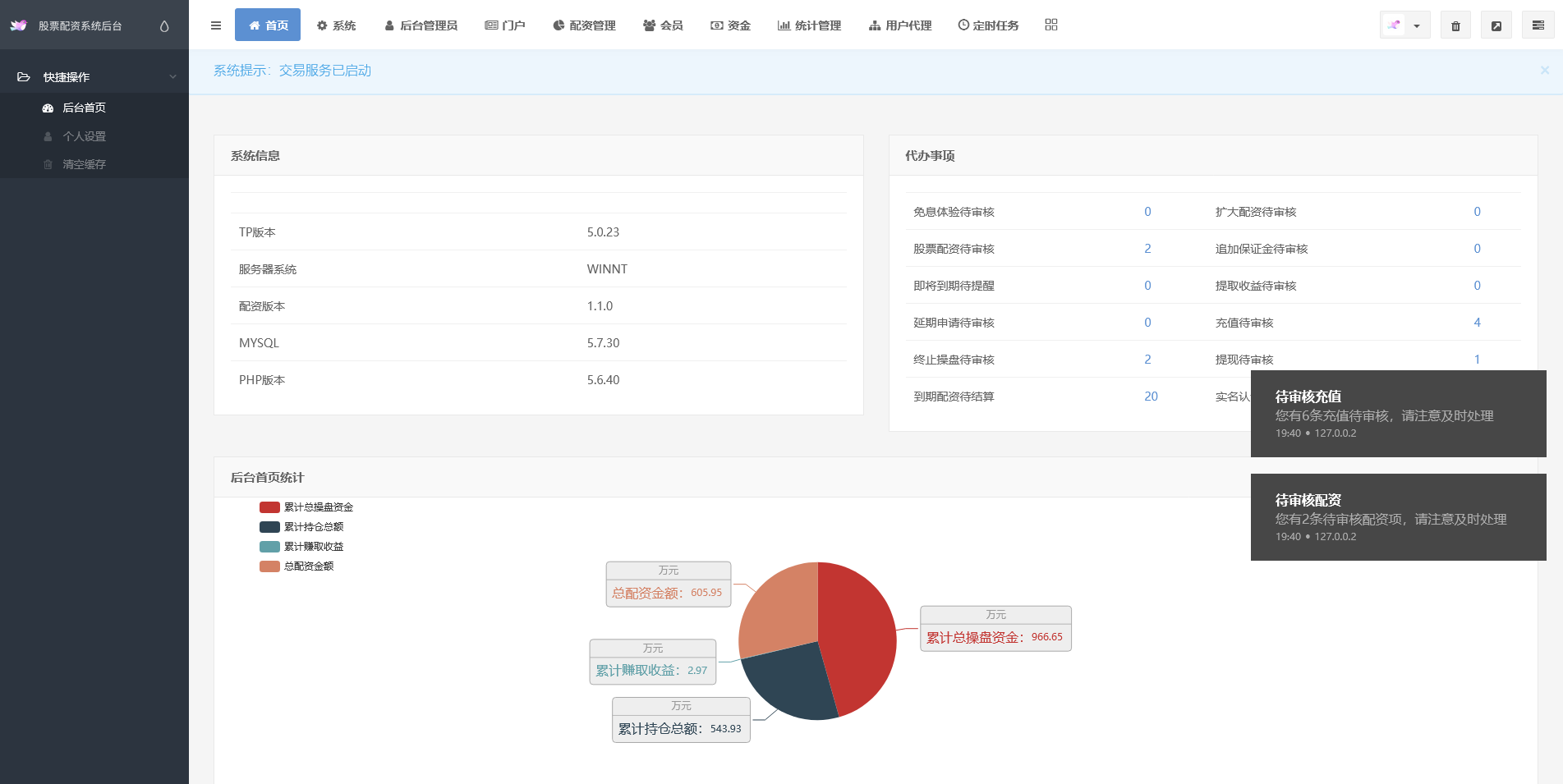The image size is (1563, 784).
Task: Toggle sidebar with hamburger menu icon
Action: [x=216, y=25]
